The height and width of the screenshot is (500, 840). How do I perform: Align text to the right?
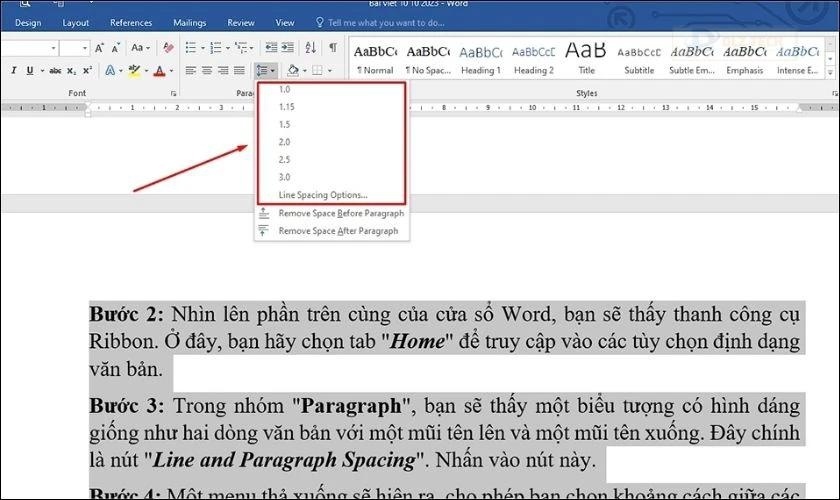[x=223, y=70]
